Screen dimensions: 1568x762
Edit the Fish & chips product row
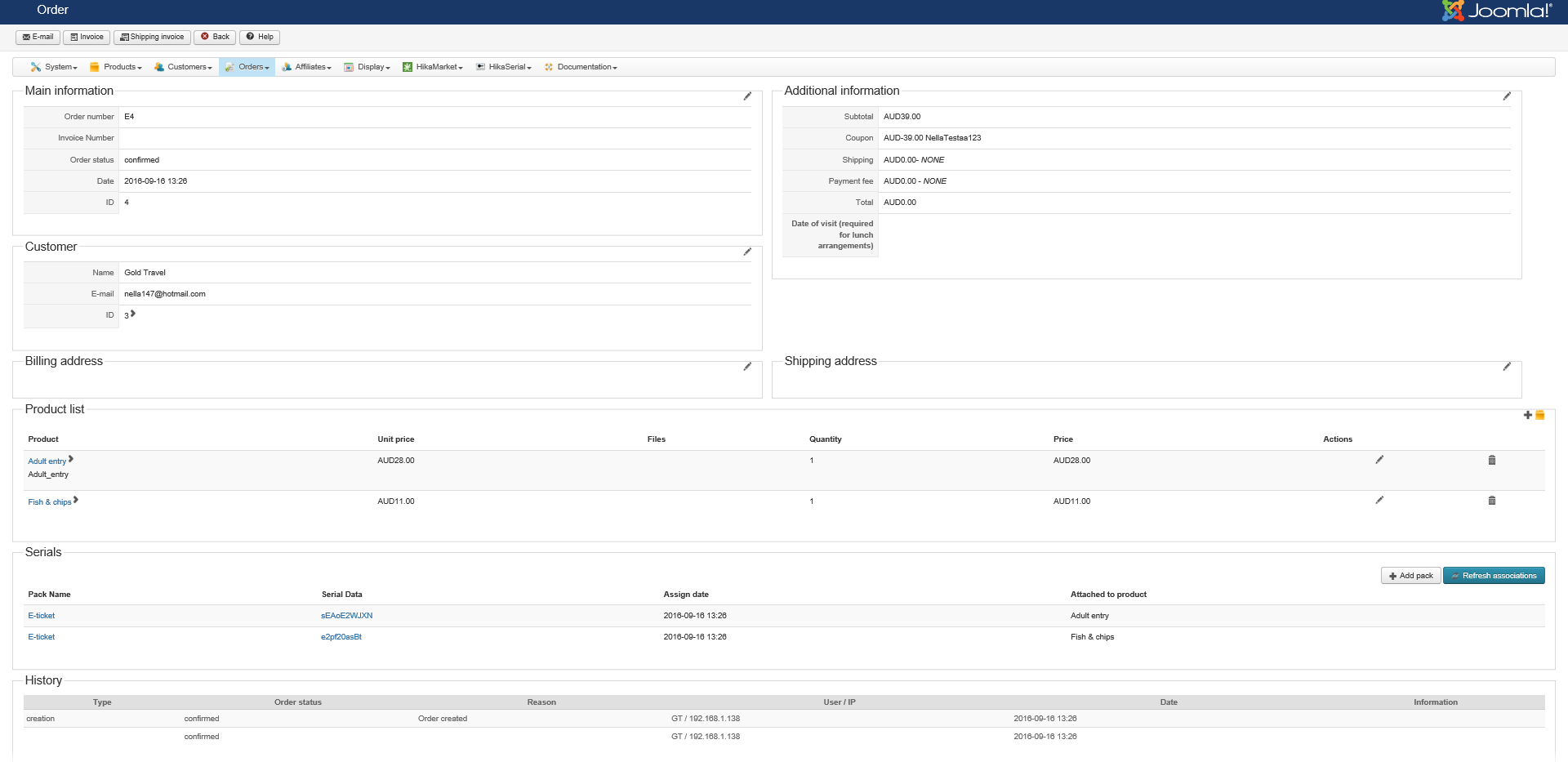click(x=1379, y=500)
